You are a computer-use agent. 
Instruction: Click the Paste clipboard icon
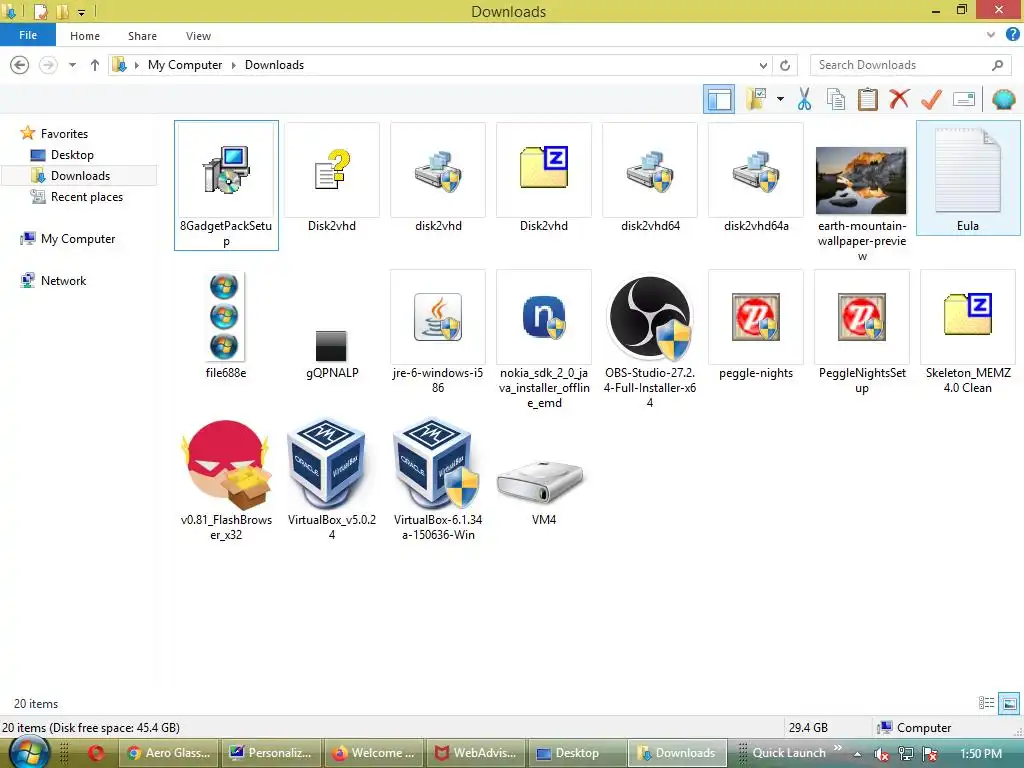(867, 99)
